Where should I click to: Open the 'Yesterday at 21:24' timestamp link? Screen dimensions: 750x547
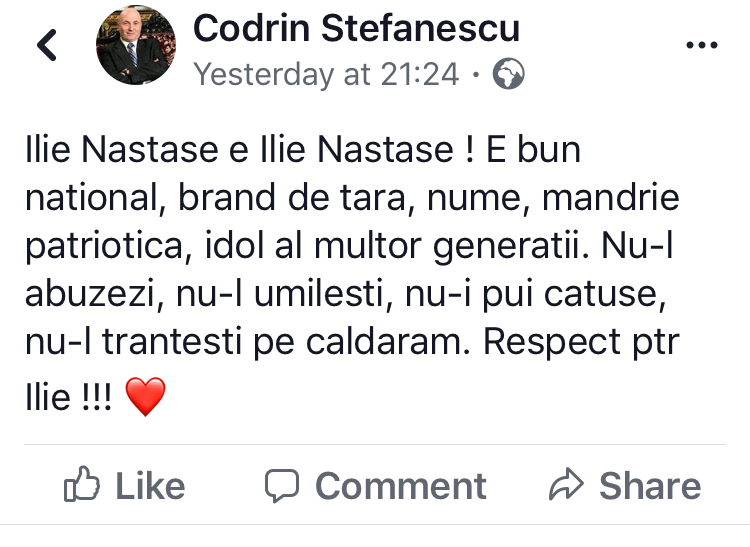coord(326,74)
